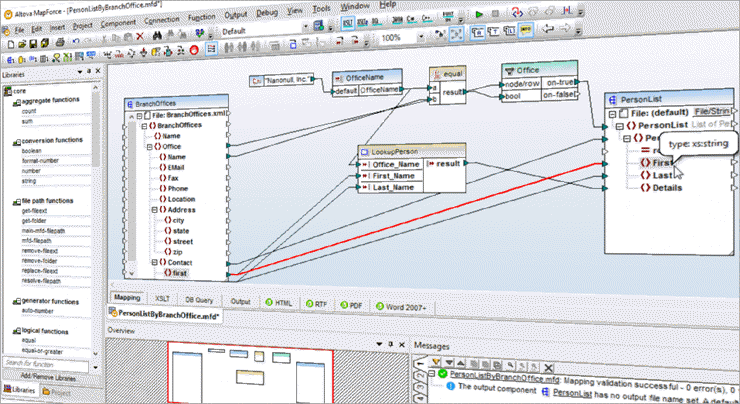740x404 pixels.
Task: Collapse the Contact node
Action: 154,262
